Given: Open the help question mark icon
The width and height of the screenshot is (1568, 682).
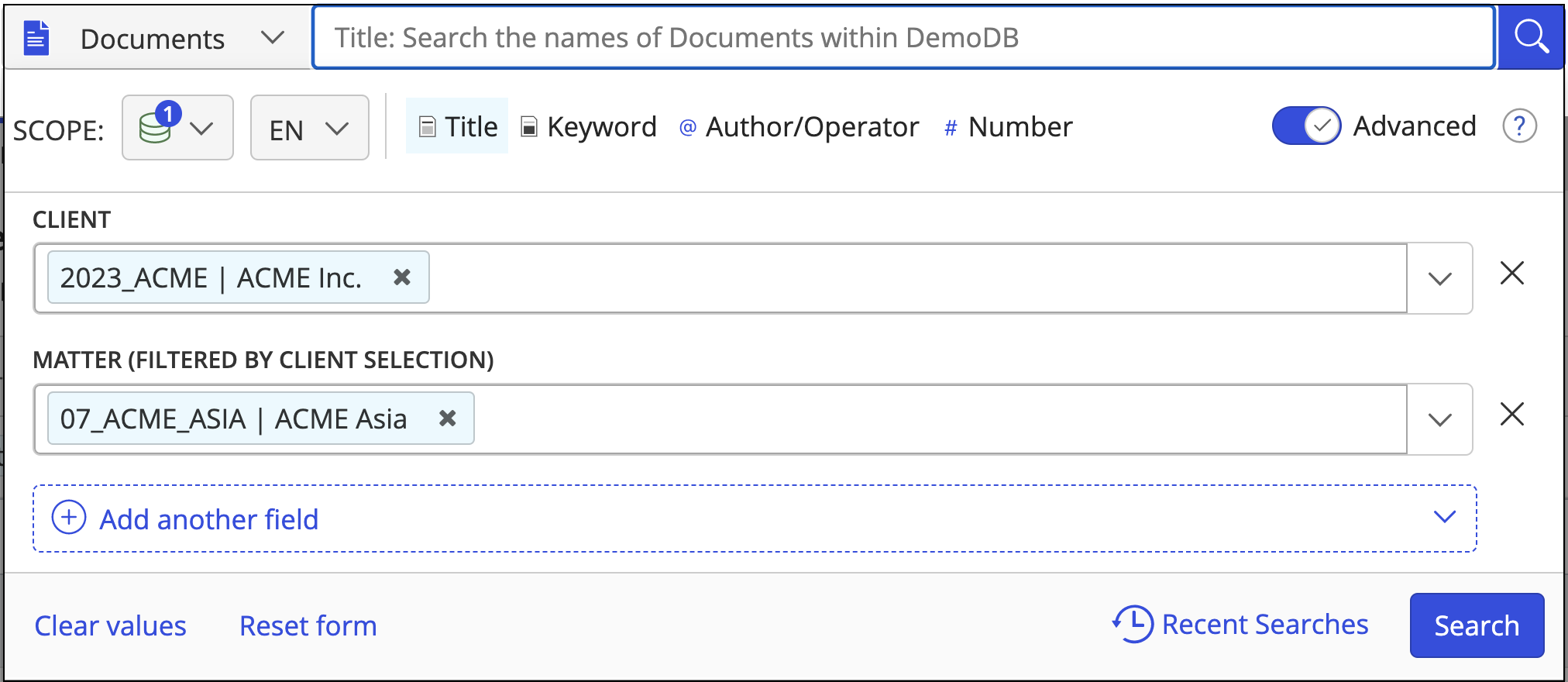Looking at the screenshot, I should [x=1519, y=126].
